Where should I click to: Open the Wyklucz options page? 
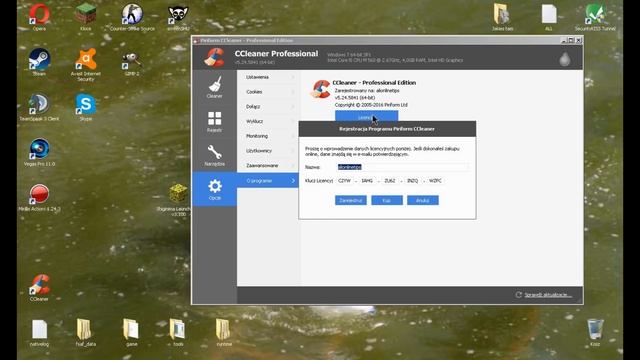tap(268, 121)
